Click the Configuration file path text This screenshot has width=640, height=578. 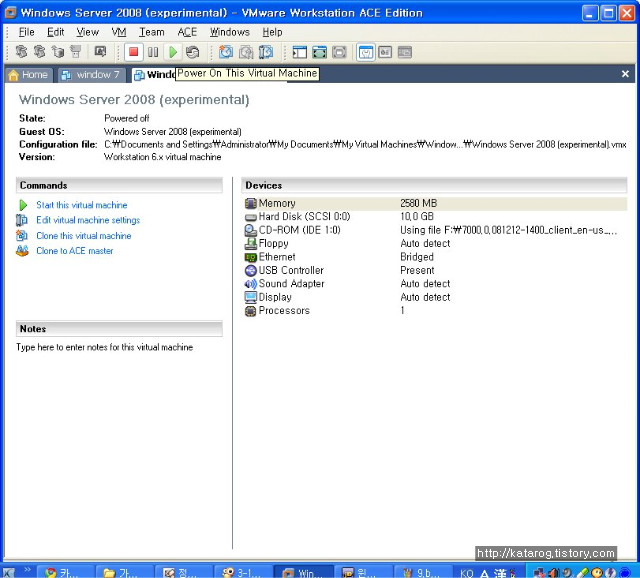365,144
